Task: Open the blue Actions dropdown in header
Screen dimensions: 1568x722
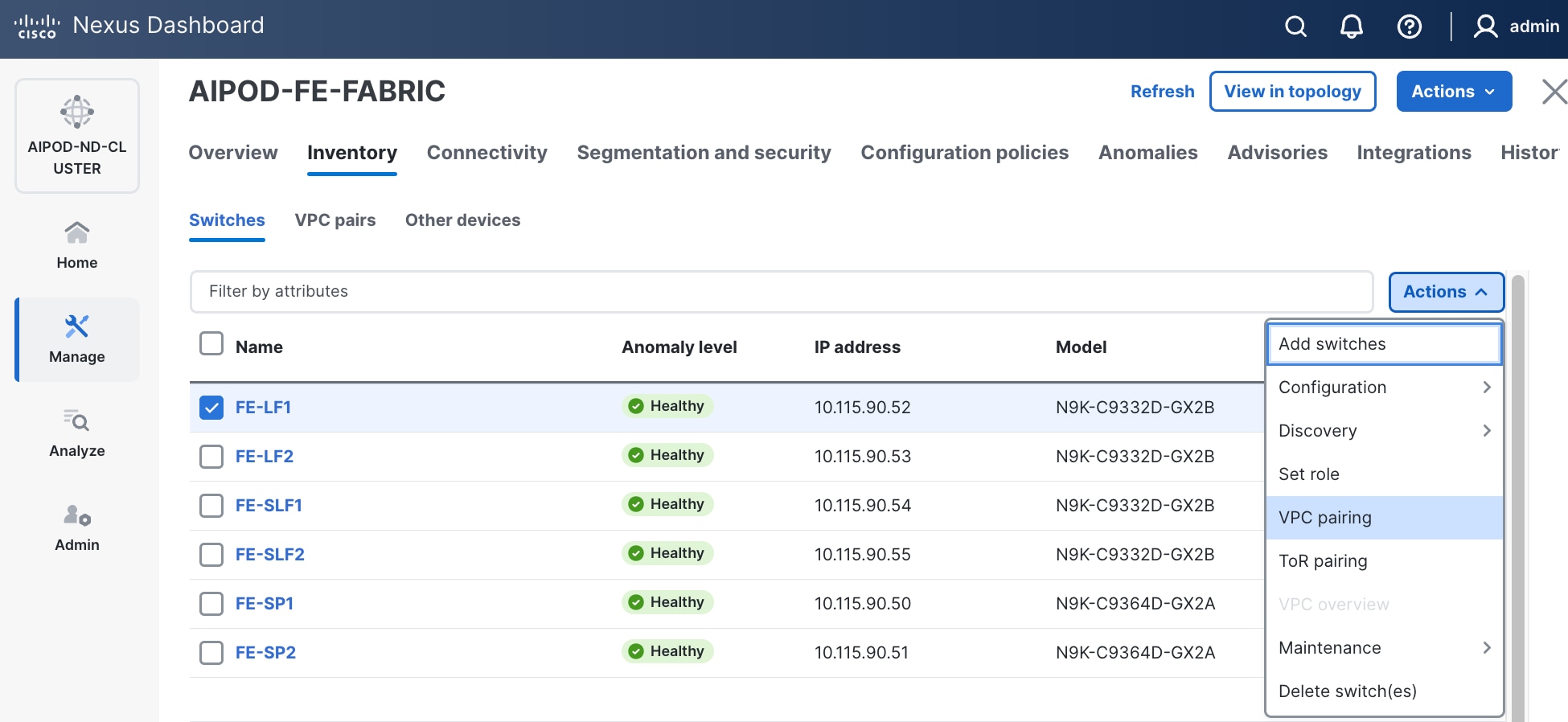Action: [x=1453, y=92]
